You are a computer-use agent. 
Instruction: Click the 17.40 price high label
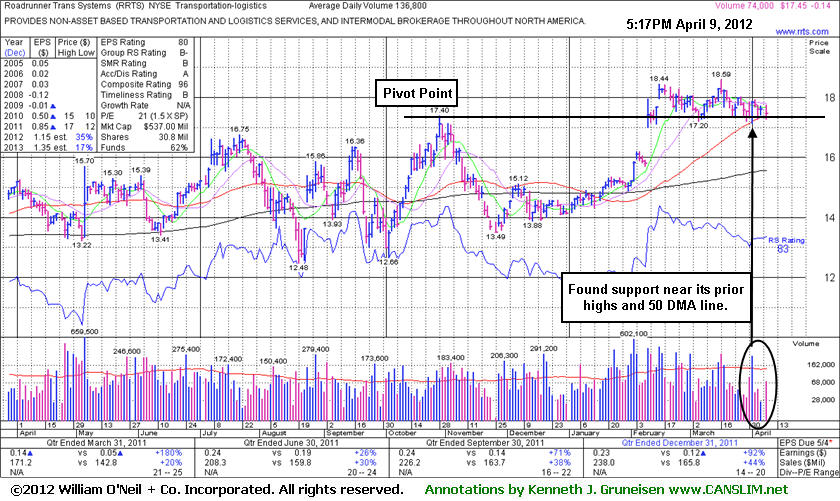pos(439,110)
